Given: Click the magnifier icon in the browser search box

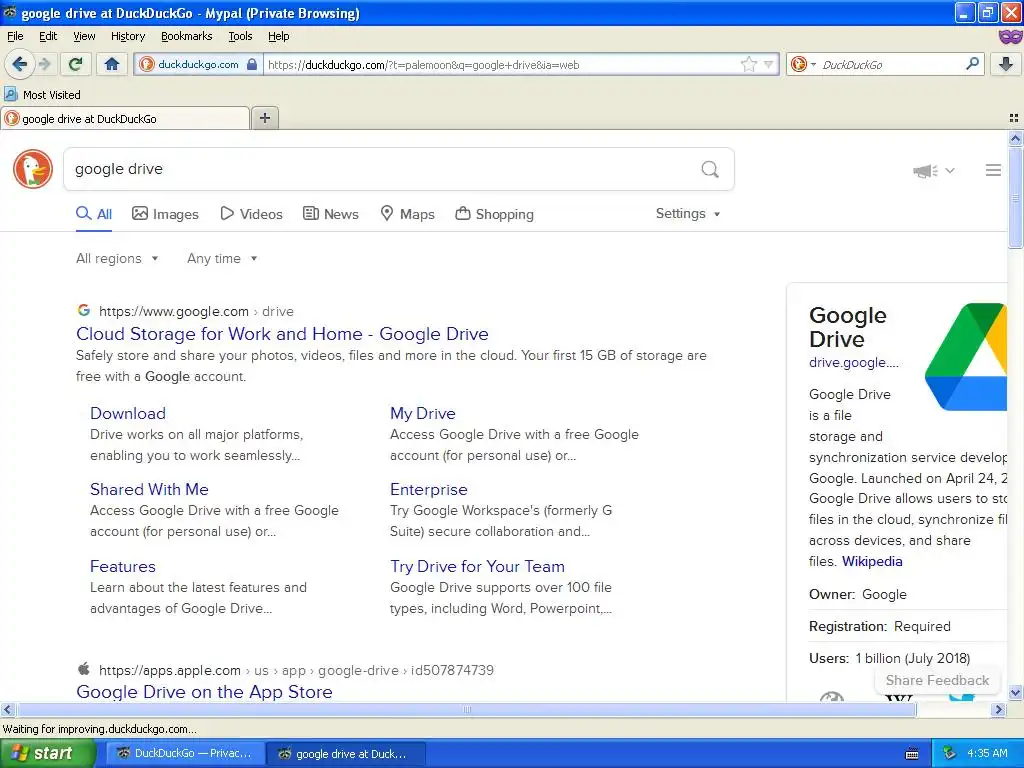Looking at the screenshot, I should coord(972,64).
